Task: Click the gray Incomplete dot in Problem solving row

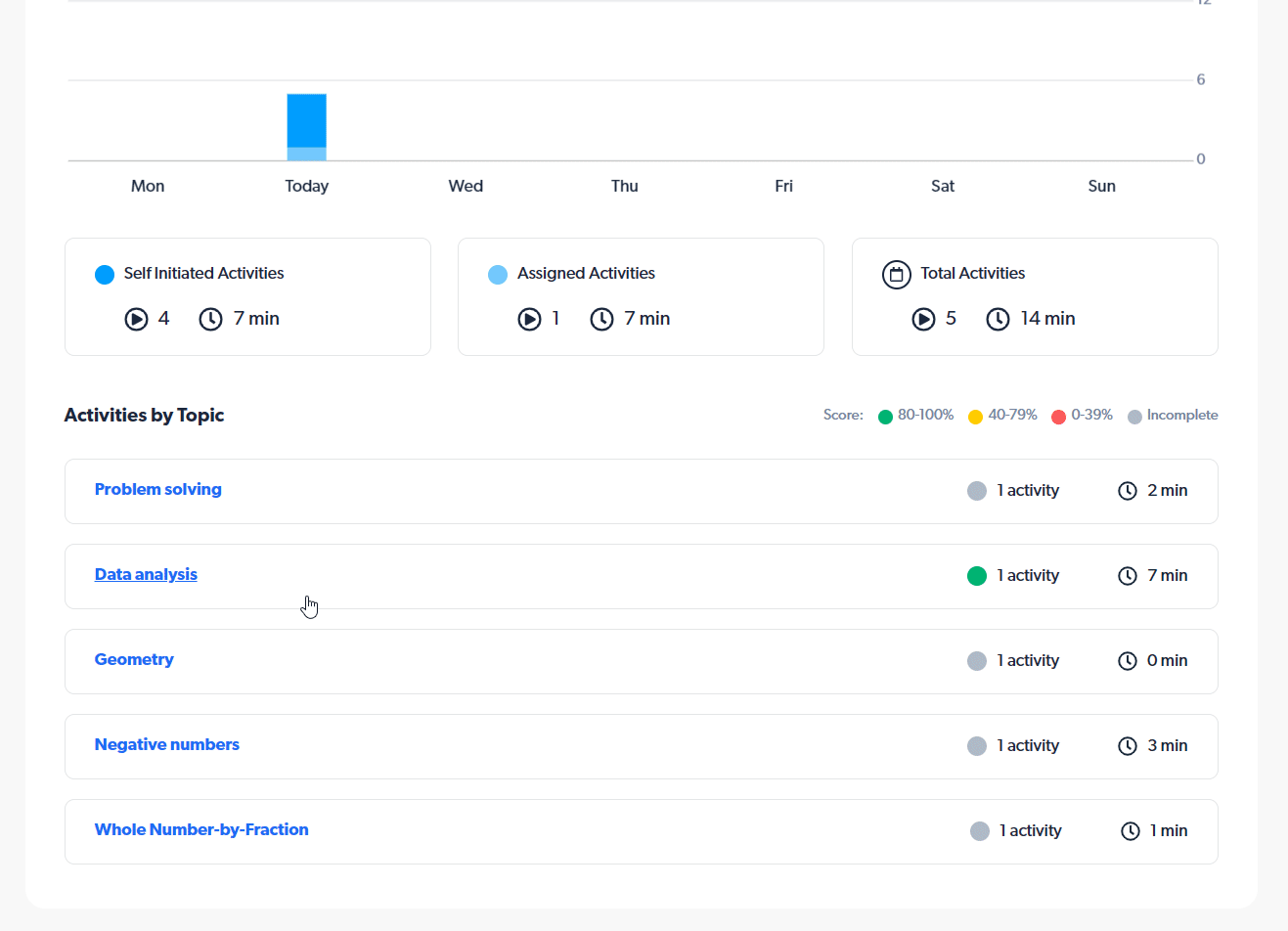Action: [976, 491]
